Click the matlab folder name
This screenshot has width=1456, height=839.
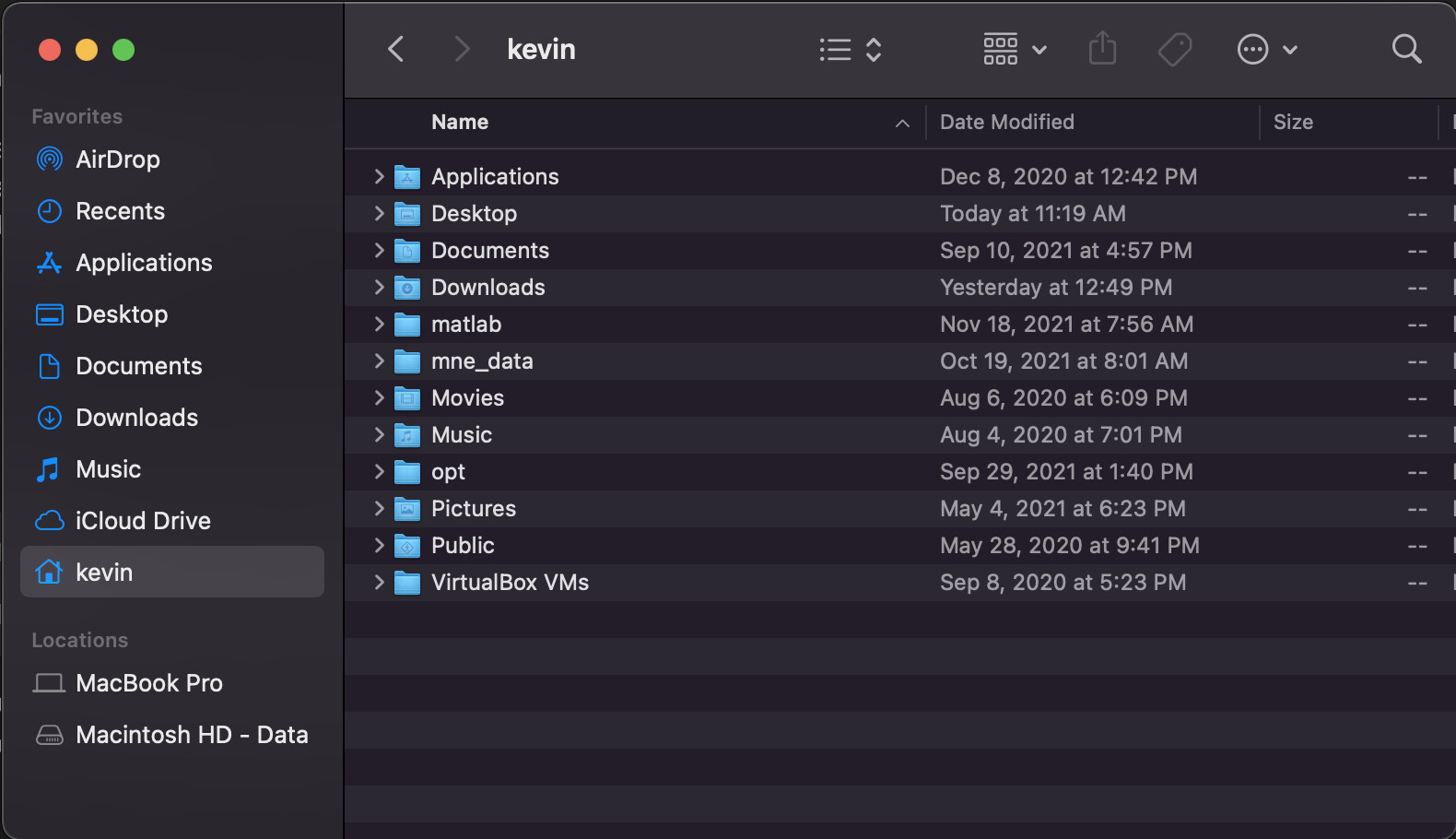pyautogui.click(x=466, y=325)
